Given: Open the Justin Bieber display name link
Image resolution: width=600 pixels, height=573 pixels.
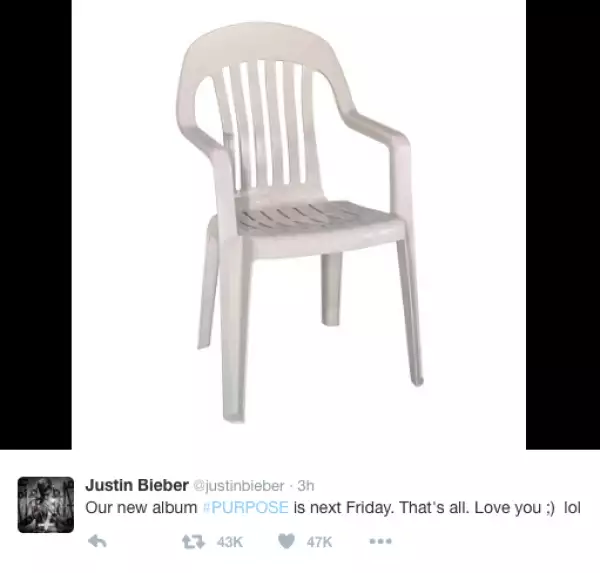Looking at the screenshot, I should click(137, 485).
